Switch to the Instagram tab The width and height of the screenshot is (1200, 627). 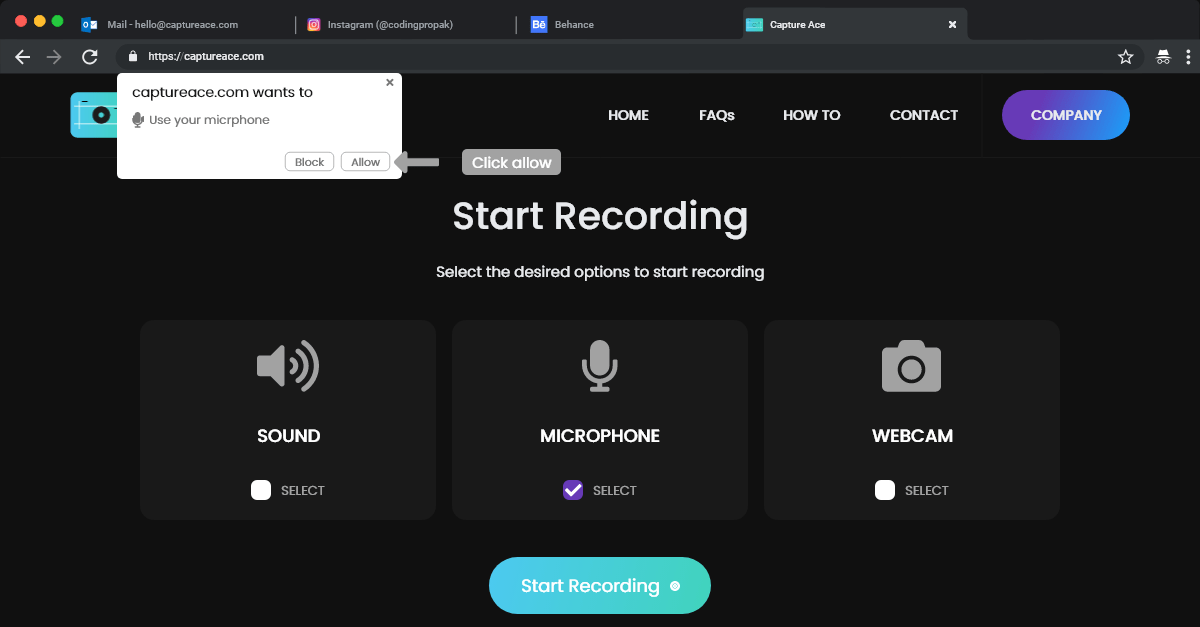point(390,25)
